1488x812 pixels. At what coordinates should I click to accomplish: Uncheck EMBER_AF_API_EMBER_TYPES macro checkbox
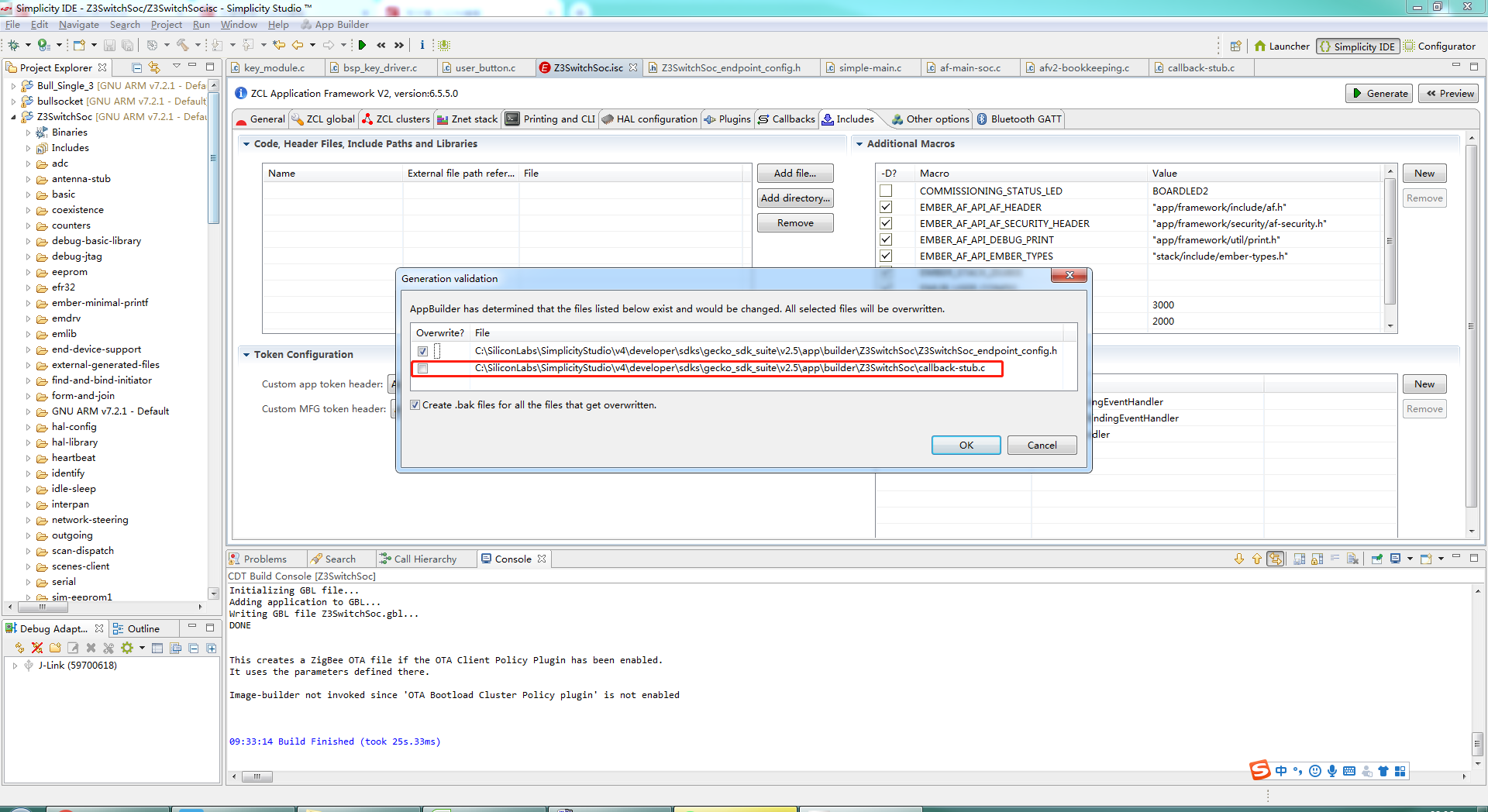click(x=886, y=256)
